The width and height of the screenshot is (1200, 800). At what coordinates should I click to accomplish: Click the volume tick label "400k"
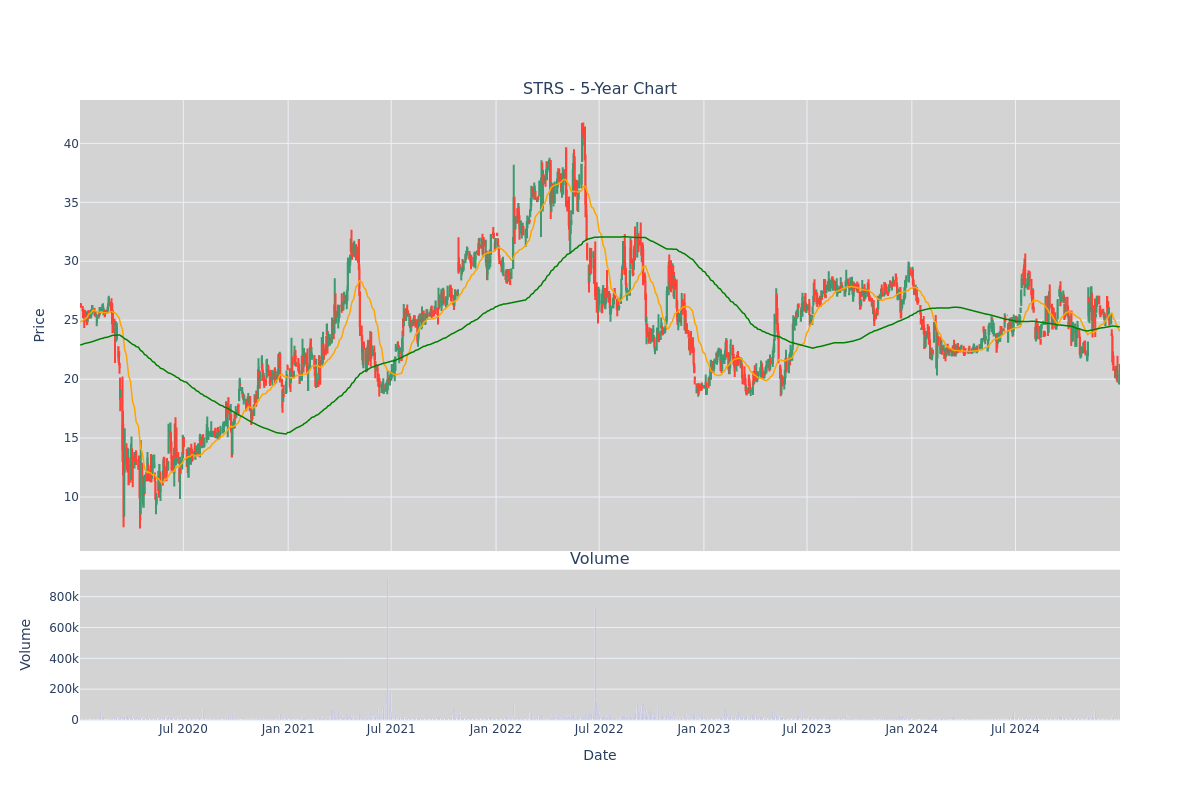[x=63, y=659]
